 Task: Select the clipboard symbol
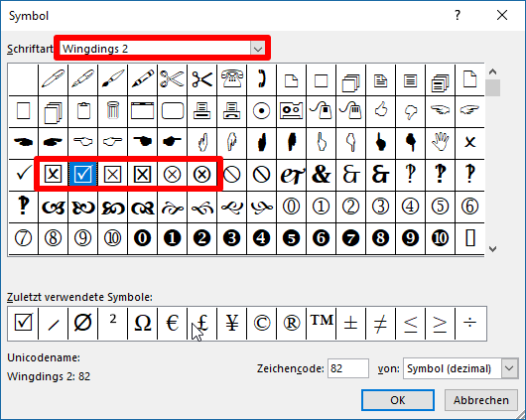coord(83,111)
